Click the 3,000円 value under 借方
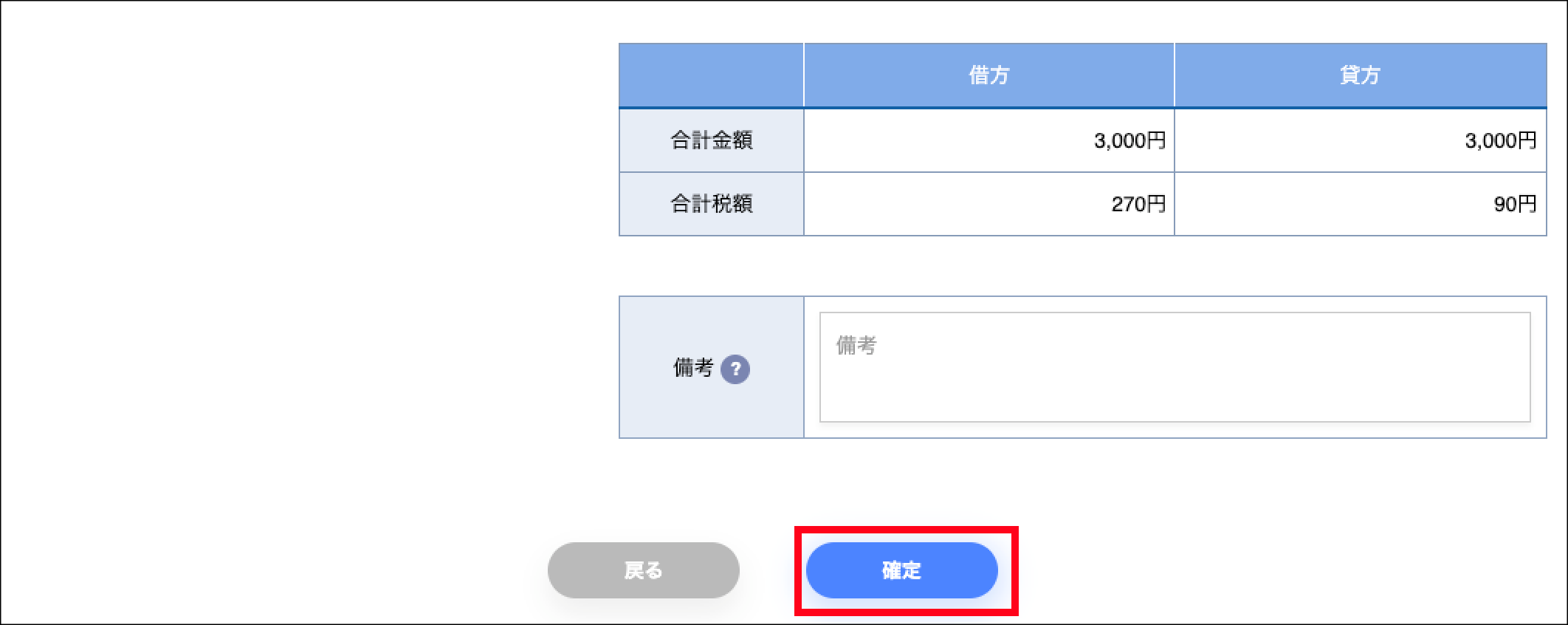Viewport: 1568px width, 625px height. [x=1129, y=140]
